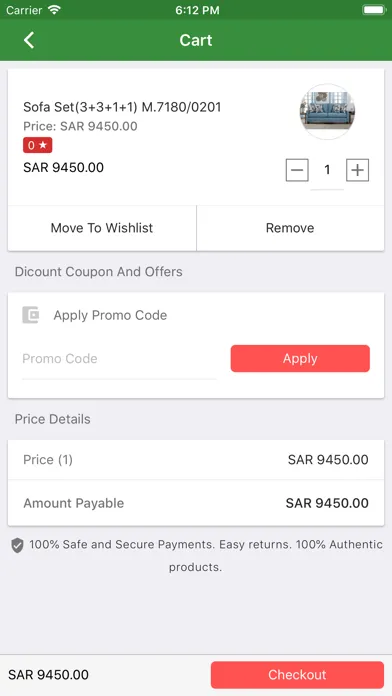Image resolution: width=392 pixels, height=696 pixels.
Task: Apply the entered promo code
Action: (x=300, y=359)
